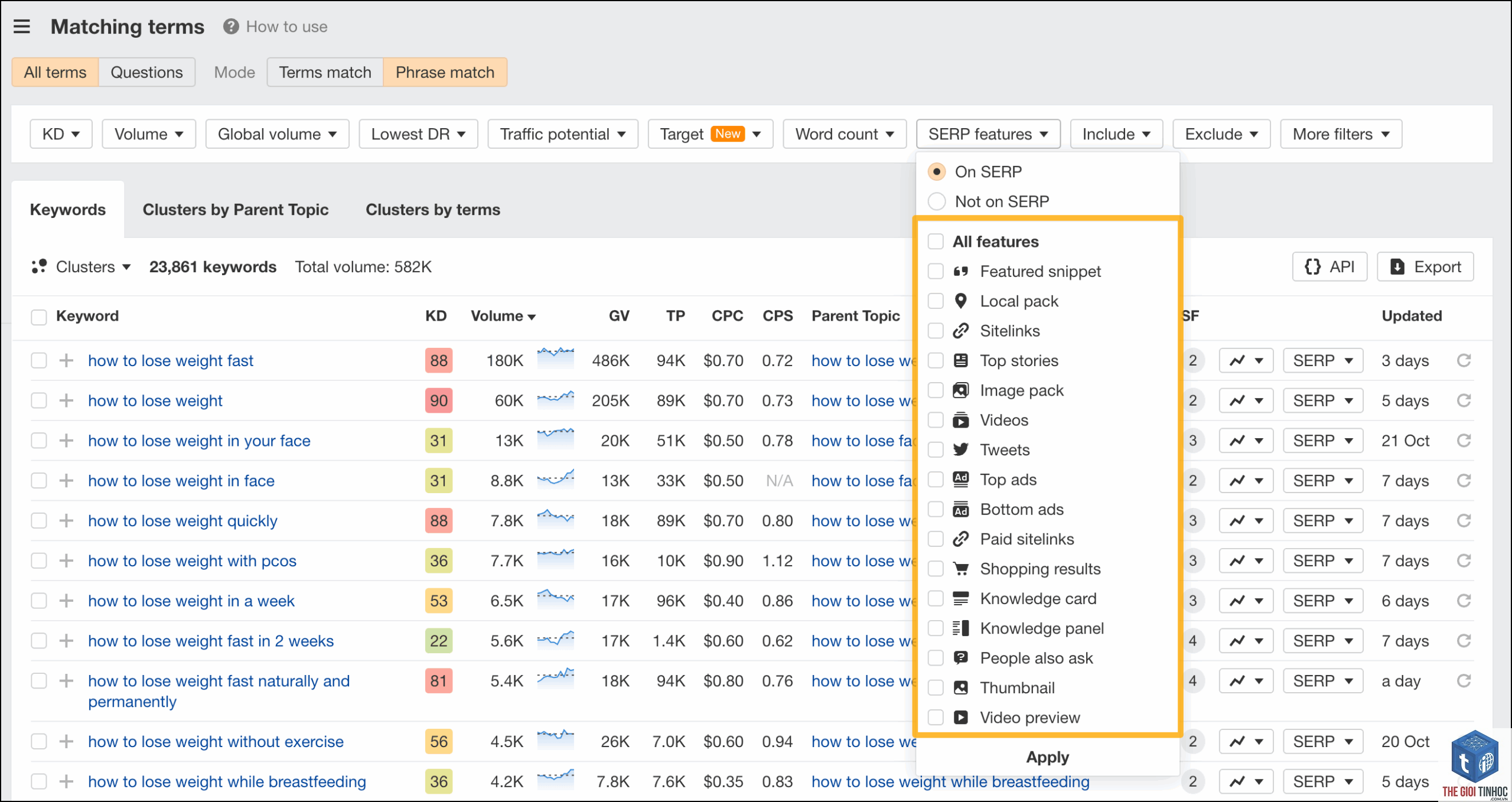1512x802 pixels.
Task: Switch to the All terms tab
Action: tap(55, 72)
